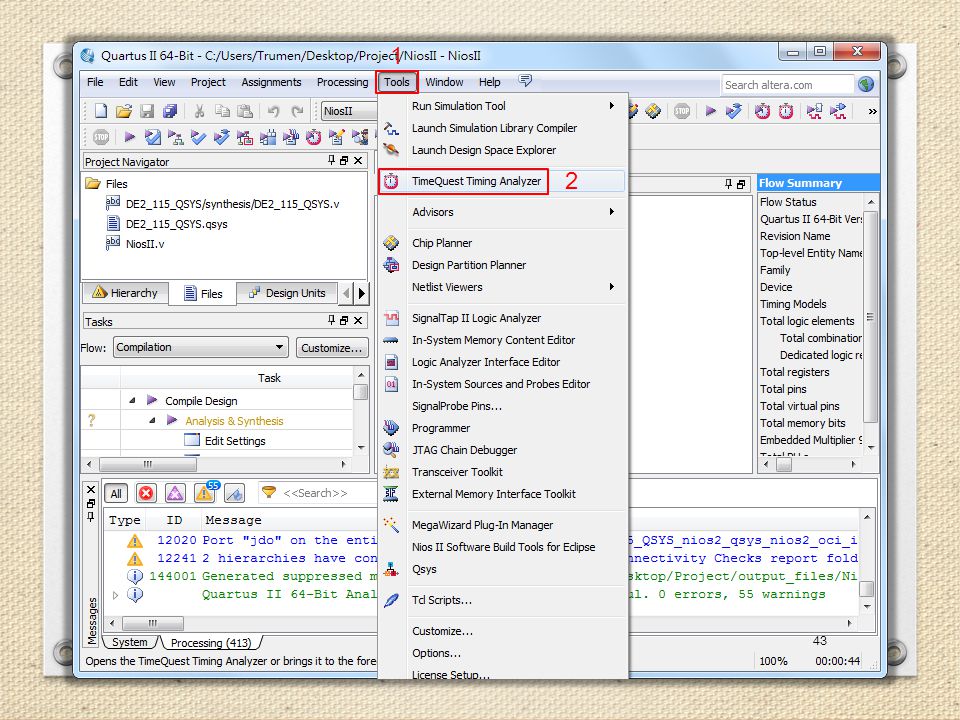Click the Save All stacked floppies icon
Viewport: 960px width, 720px height.
170,111
